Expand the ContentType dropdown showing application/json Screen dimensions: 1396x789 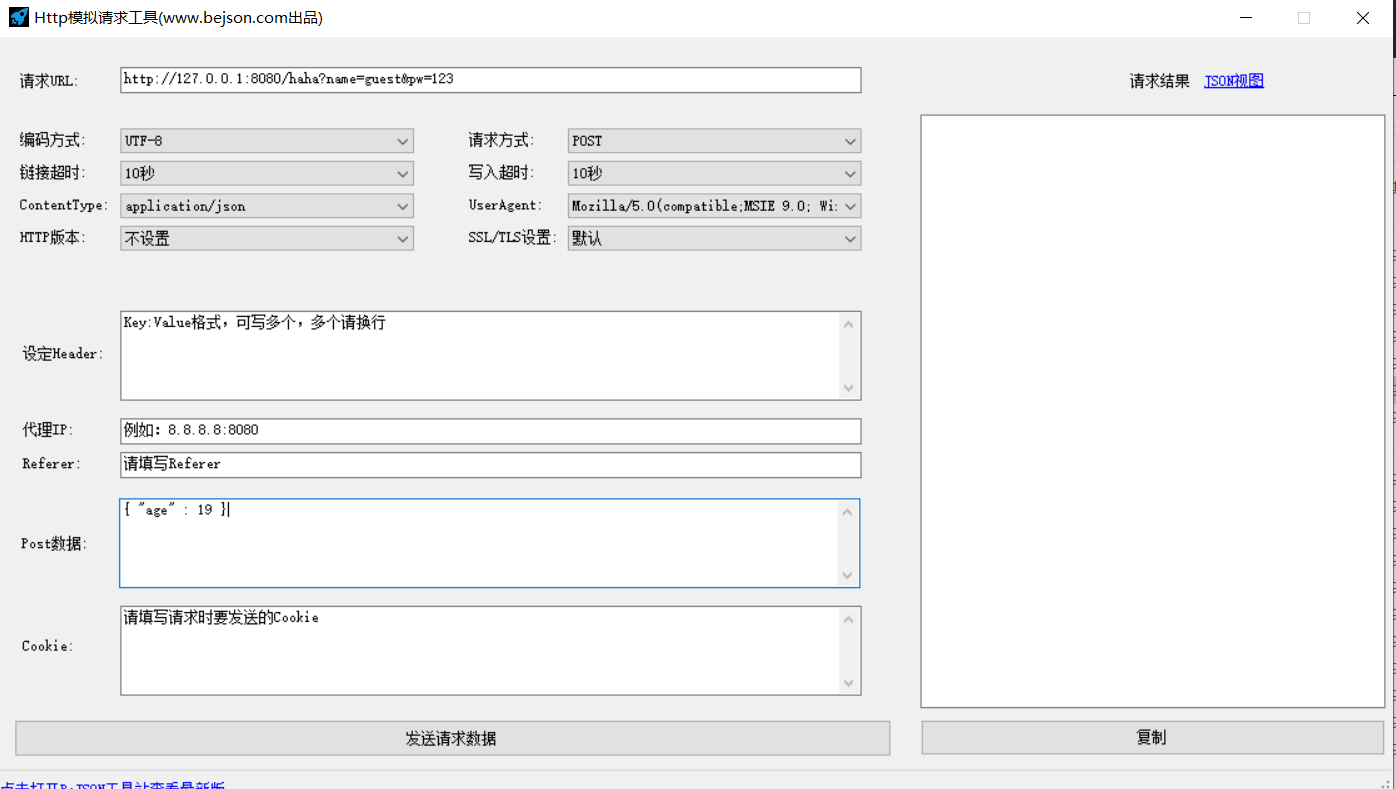coord(403,205)
